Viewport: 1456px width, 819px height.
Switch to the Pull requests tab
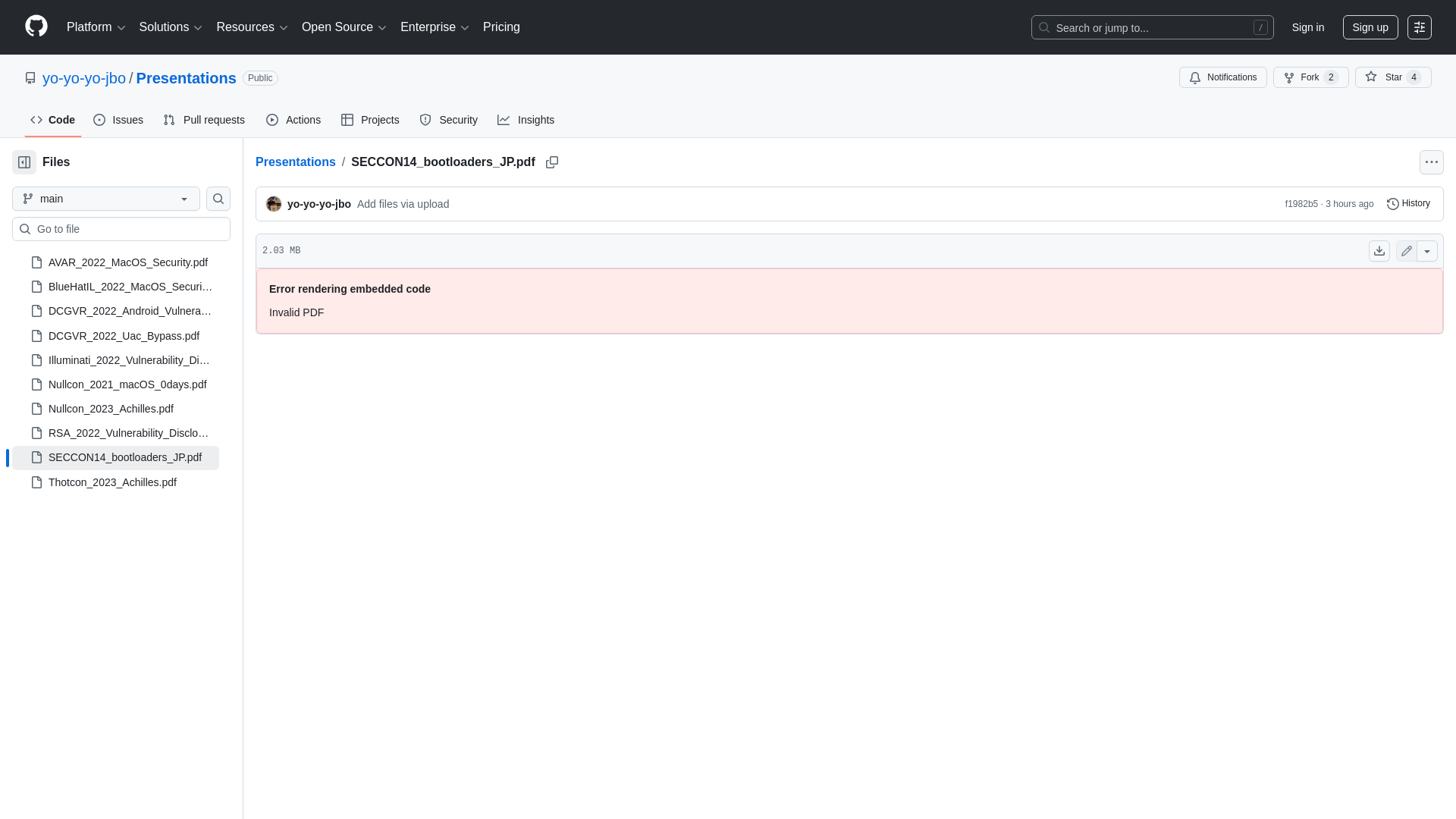pyautogui.click(x=203, y=120)
